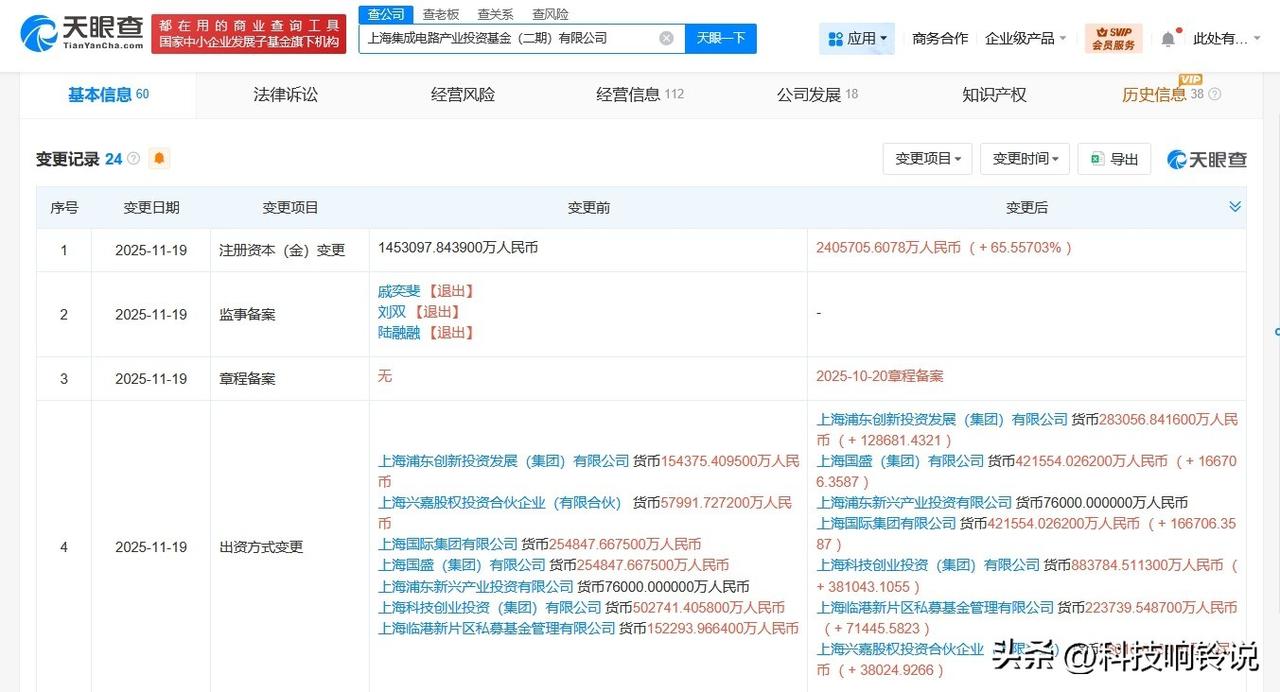Open 上海国际集团有限公司 link in 变更前 column
Screen dimensions: 1280x692
tap(448, 545)
